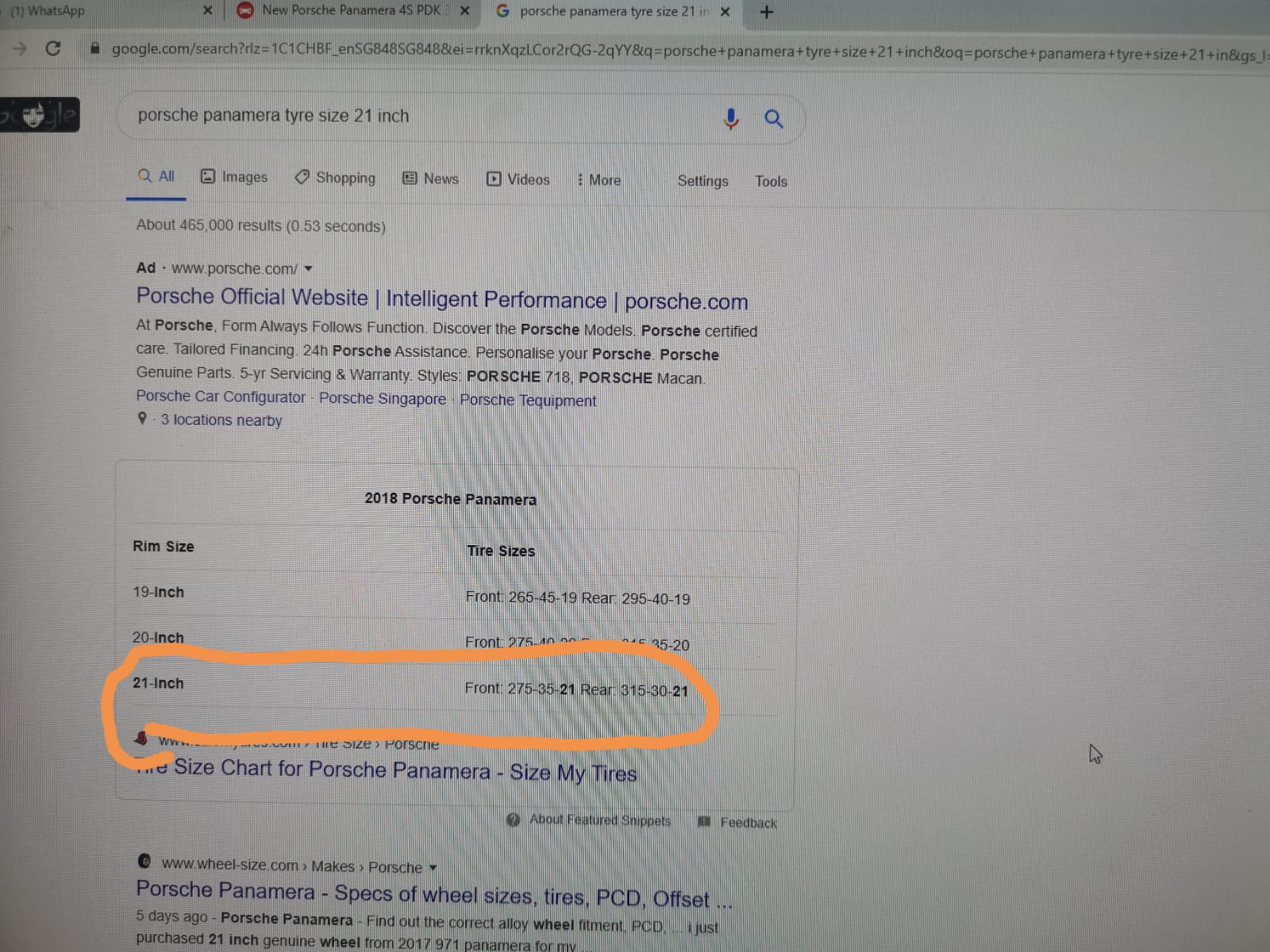1270x952 pixels.
Task: Expand the wheel-size.com result options arrow
Action: point(433,867)
